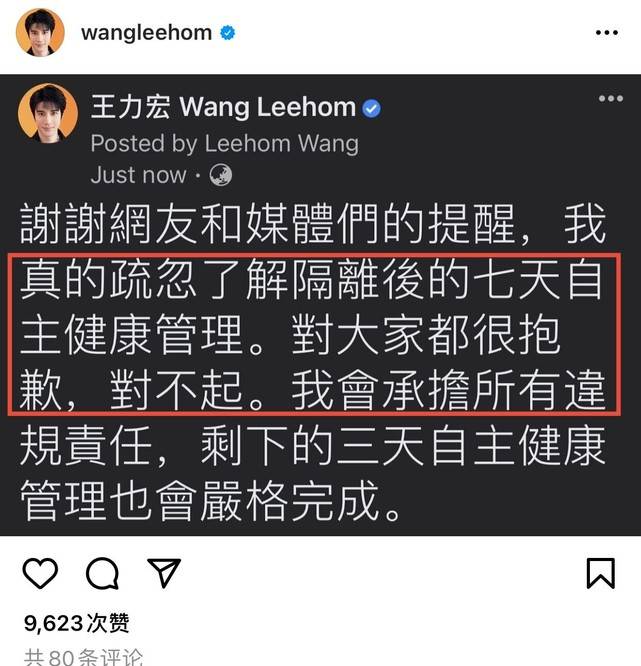Image resolution: width=641 pixels, height=666 pixels.
Task: Share the post with the paper plane icon
Action: point(164,573)
